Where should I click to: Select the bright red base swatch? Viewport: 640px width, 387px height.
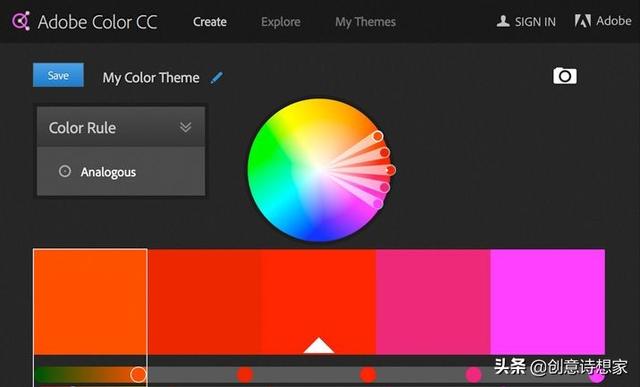click(x=318, y=302)
